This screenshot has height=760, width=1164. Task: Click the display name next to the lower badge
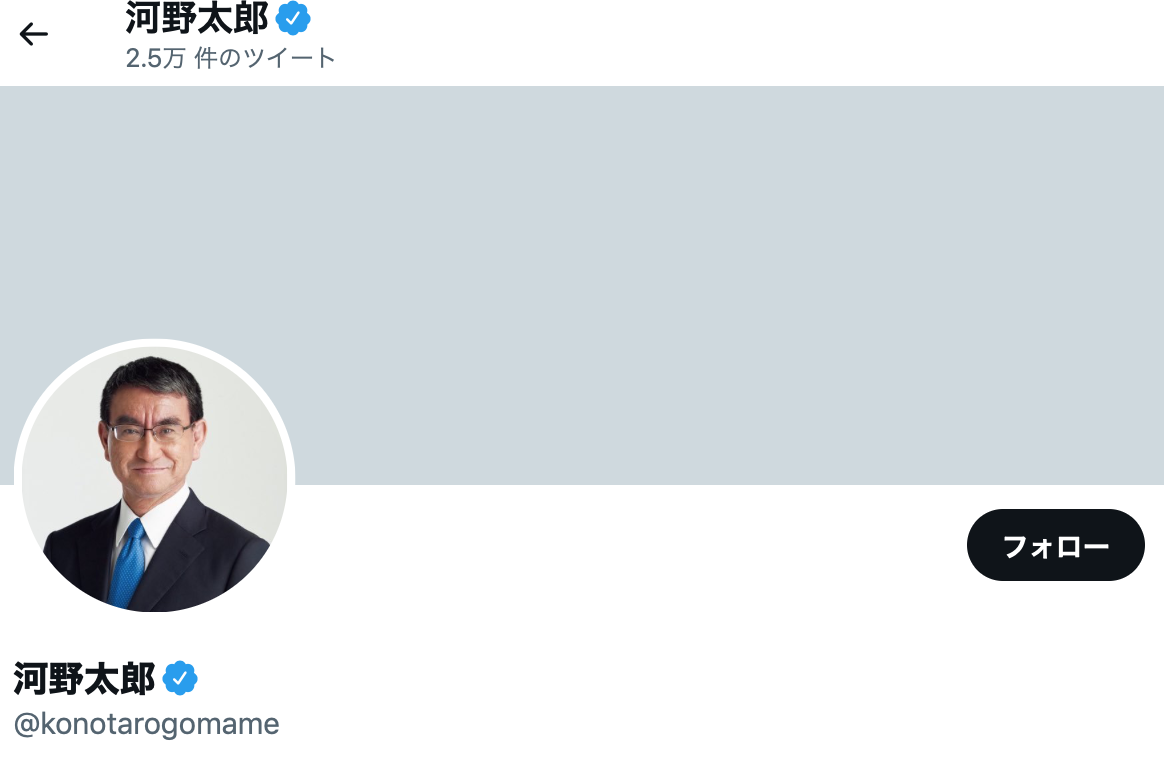(85, 678)
